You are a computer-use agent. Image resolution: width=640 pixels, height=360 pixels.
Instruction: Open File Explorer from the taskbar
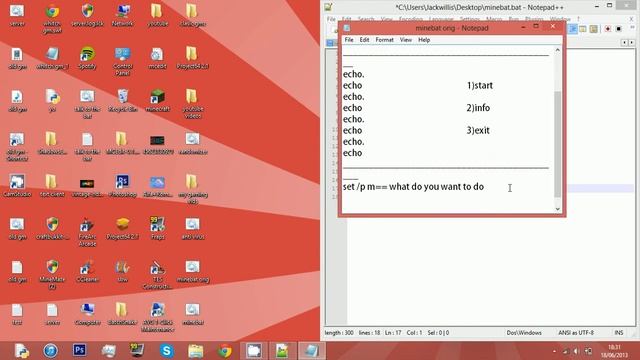tap(195, 351)
